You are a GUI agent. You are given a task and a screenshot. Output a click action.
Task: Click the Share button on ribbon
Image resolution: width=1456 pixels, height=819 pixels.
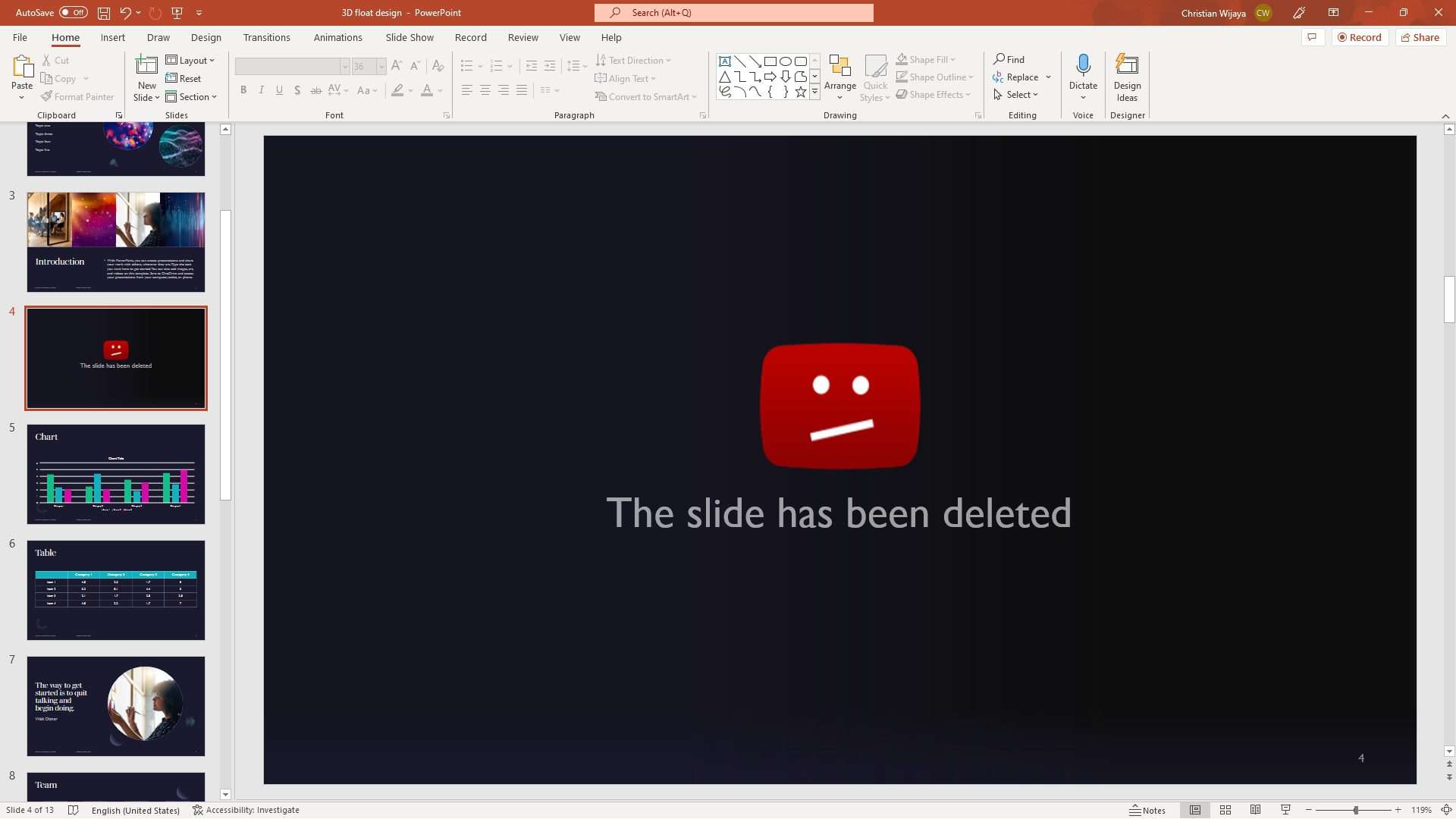click(x=1420, y=37)
